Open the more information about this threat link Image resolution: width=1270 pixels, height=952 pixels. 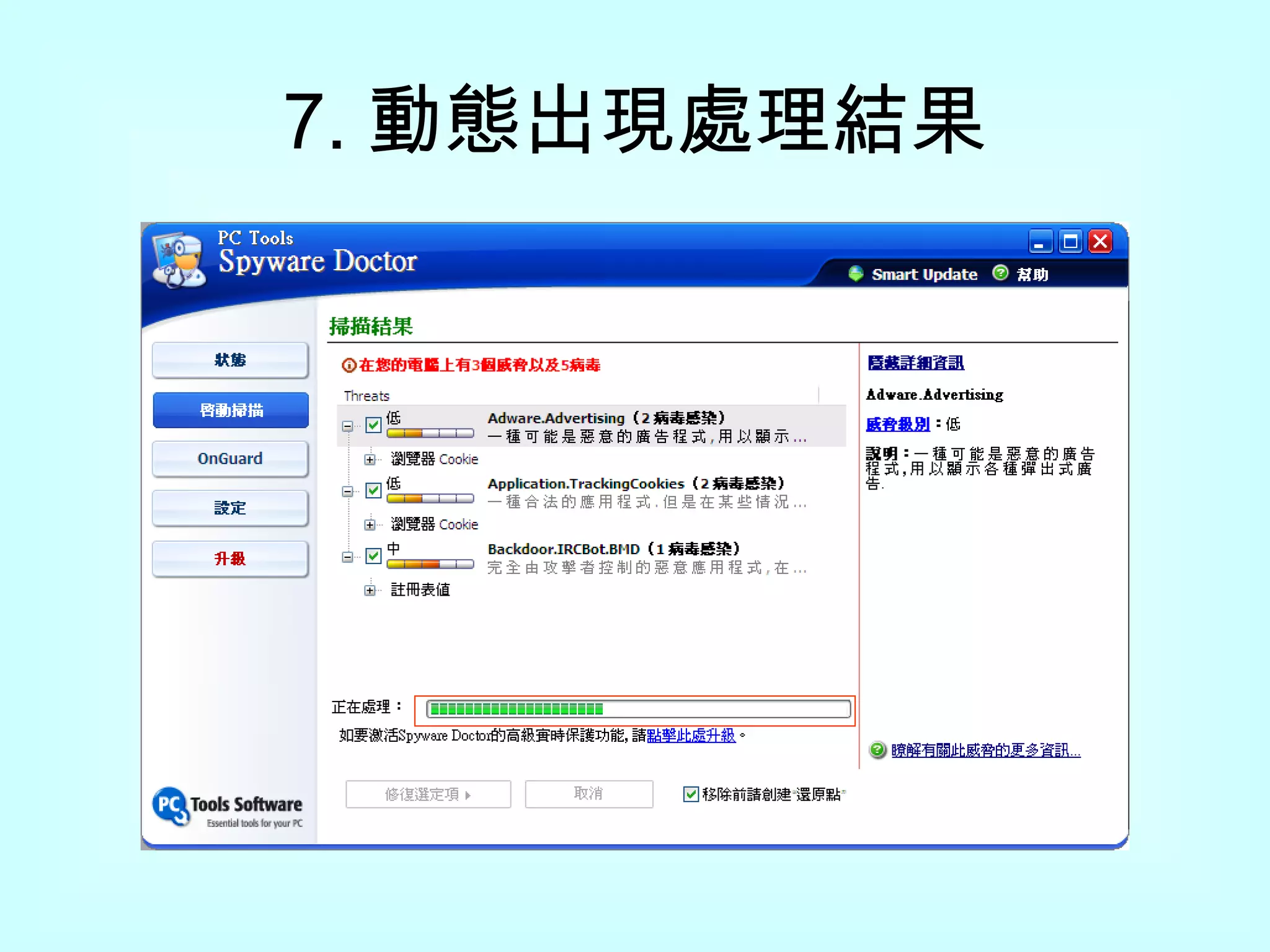coord(985,751)
